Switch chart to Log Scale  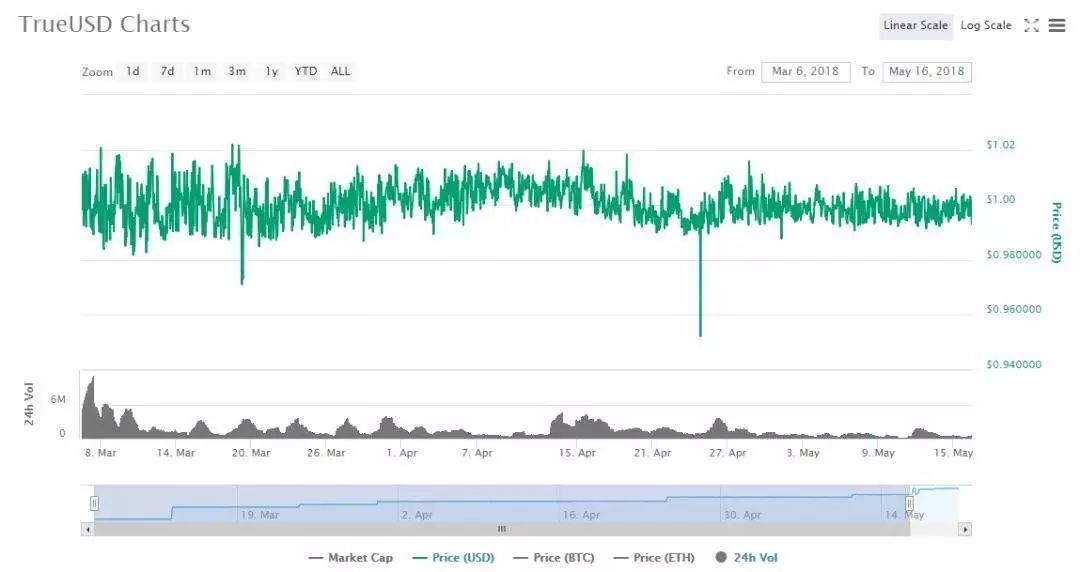click(986, 26)
